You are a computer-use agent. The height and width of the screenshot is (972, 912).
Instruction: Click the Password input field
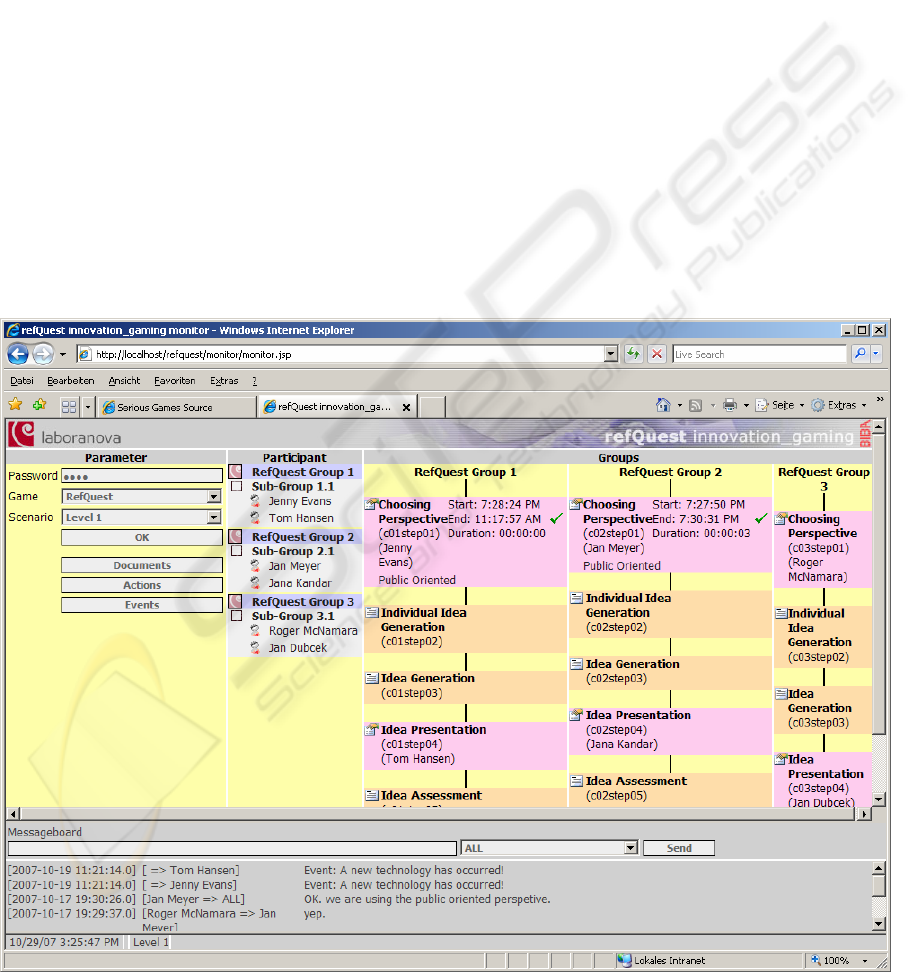tap(142, 476)
